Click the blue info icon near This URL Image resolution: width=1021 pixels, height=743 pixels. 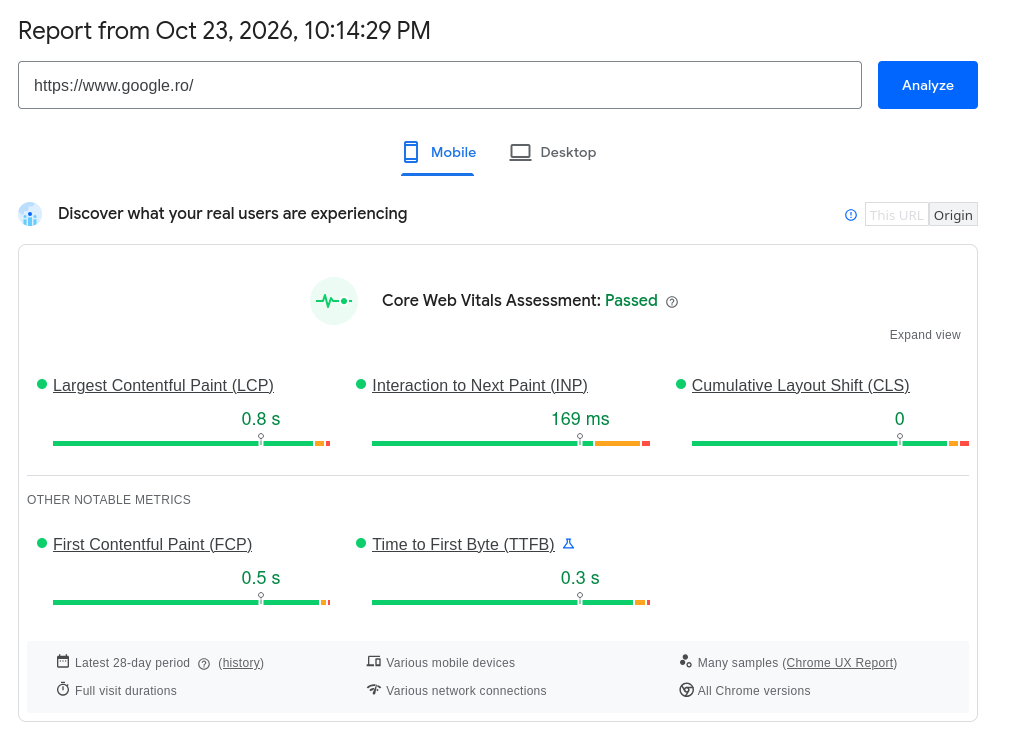tap(851, 215)
